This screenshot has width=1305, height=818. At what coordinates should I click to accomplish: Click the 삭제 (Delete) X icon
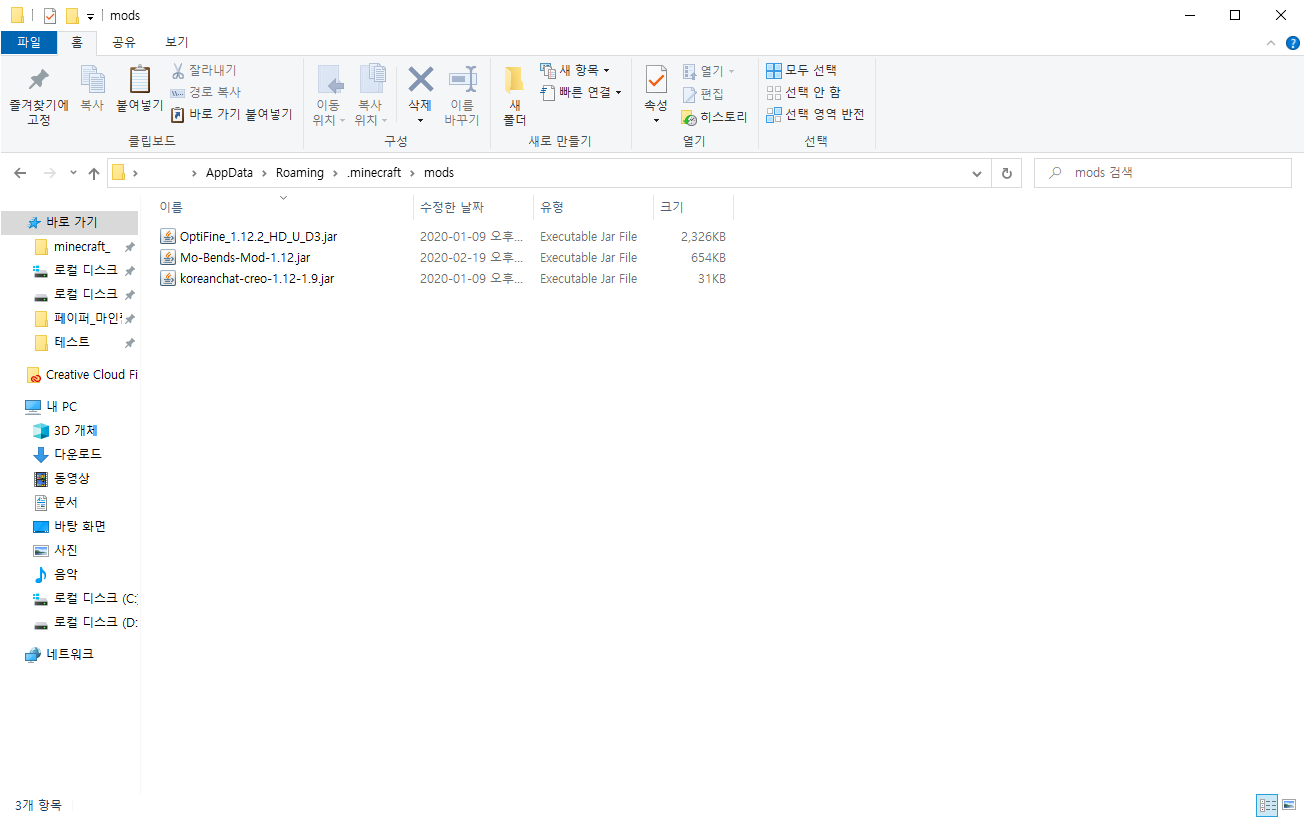point(420,80)
